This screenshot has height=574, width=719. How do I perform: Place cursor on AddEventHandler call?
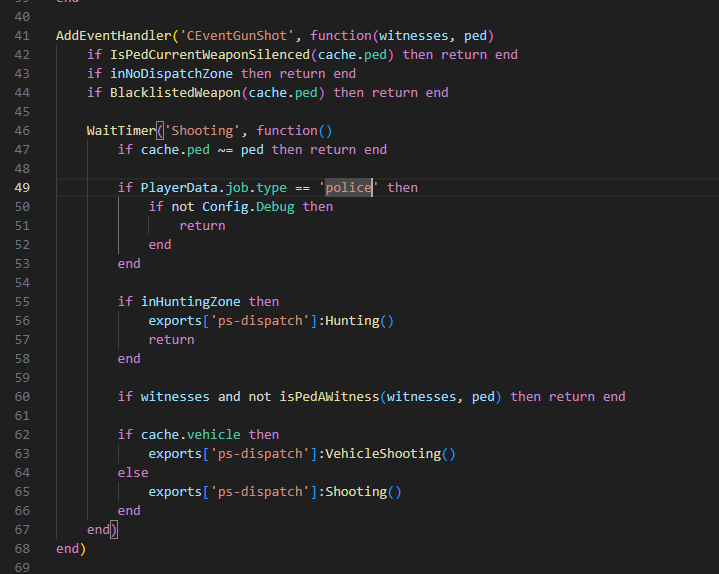114,36
